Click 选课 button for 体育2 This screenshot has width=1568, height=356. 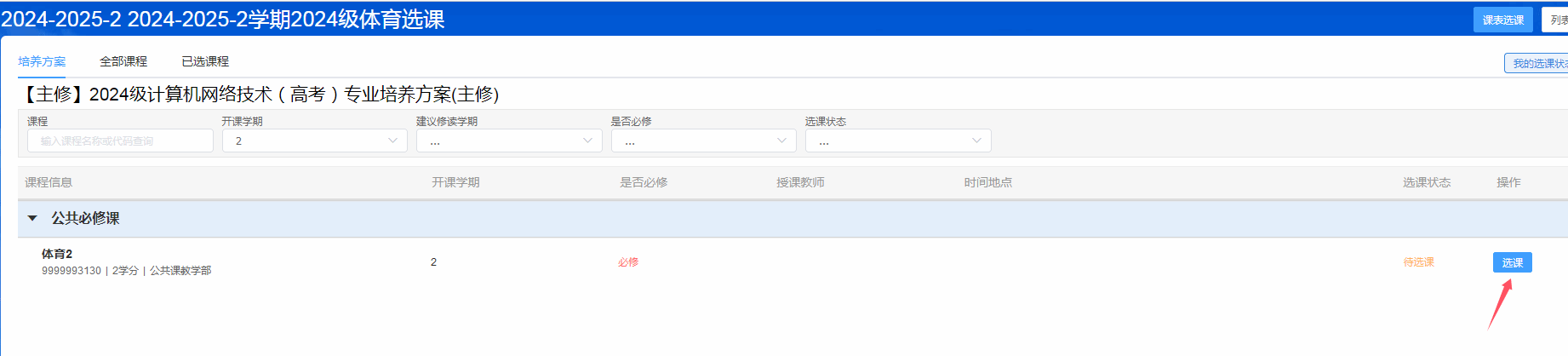pos(1512,262)
